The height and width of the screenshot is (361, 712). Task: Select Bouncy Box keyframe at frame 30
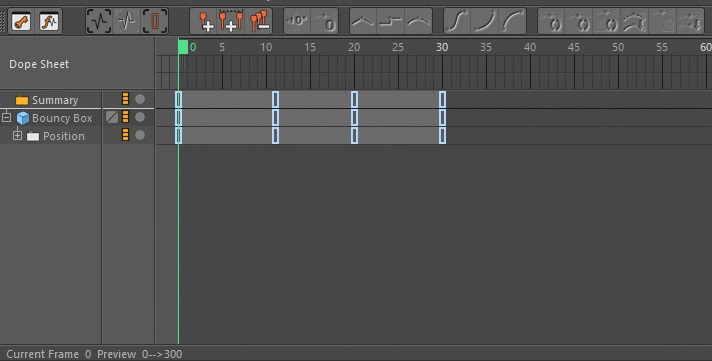(442, 118)
